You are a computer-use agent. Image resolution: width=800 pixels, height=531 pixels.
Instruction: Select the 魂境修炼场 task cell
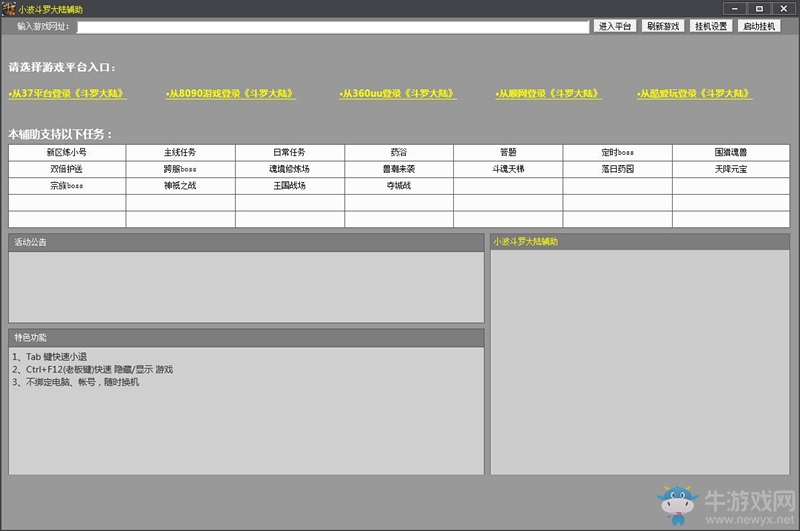point(289,169)
